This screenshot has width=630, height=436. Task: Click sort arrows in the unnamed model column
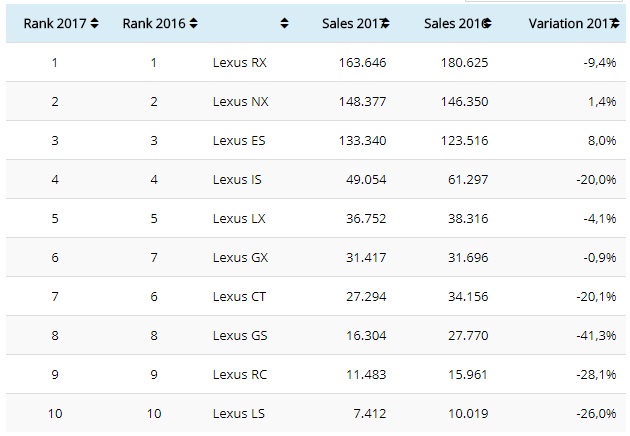[284, 23]
